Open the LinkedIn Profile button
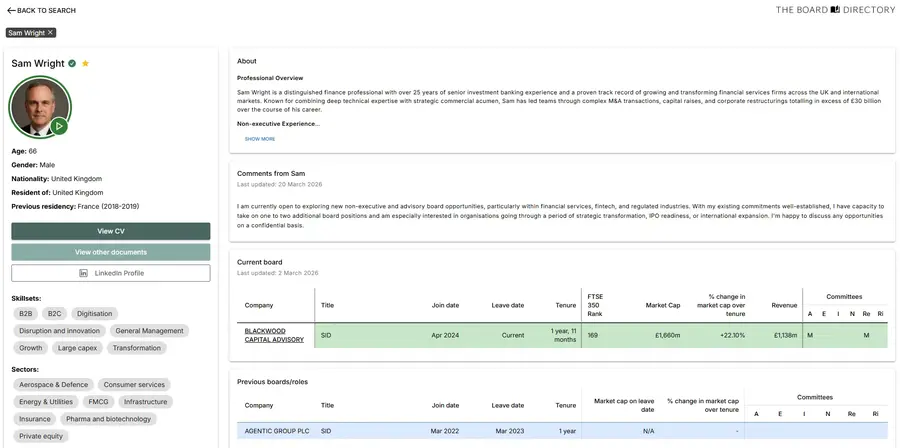This screenshot has width=900, height=448. tap(111, 273)
